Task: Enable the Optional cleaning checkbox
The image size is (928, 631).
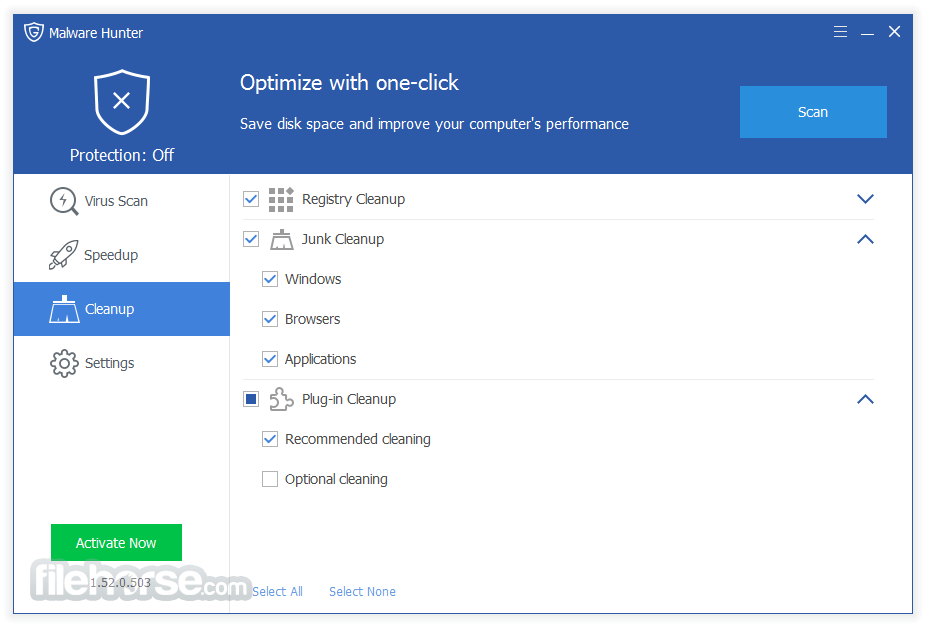Action: click(x=270, y=479)
